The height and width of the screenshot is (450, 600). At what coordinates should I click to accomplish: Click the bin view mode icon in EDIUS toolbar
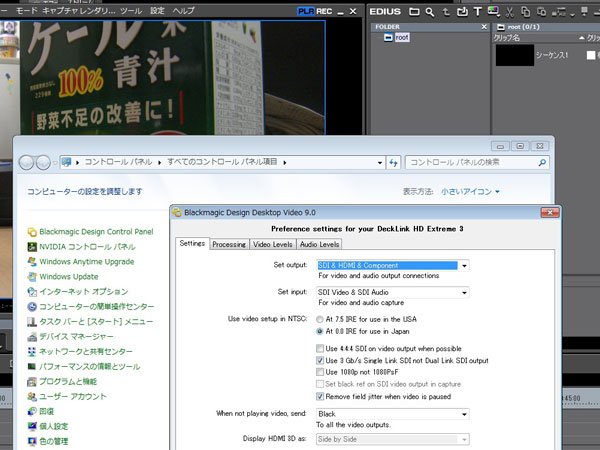click(559, 12)
